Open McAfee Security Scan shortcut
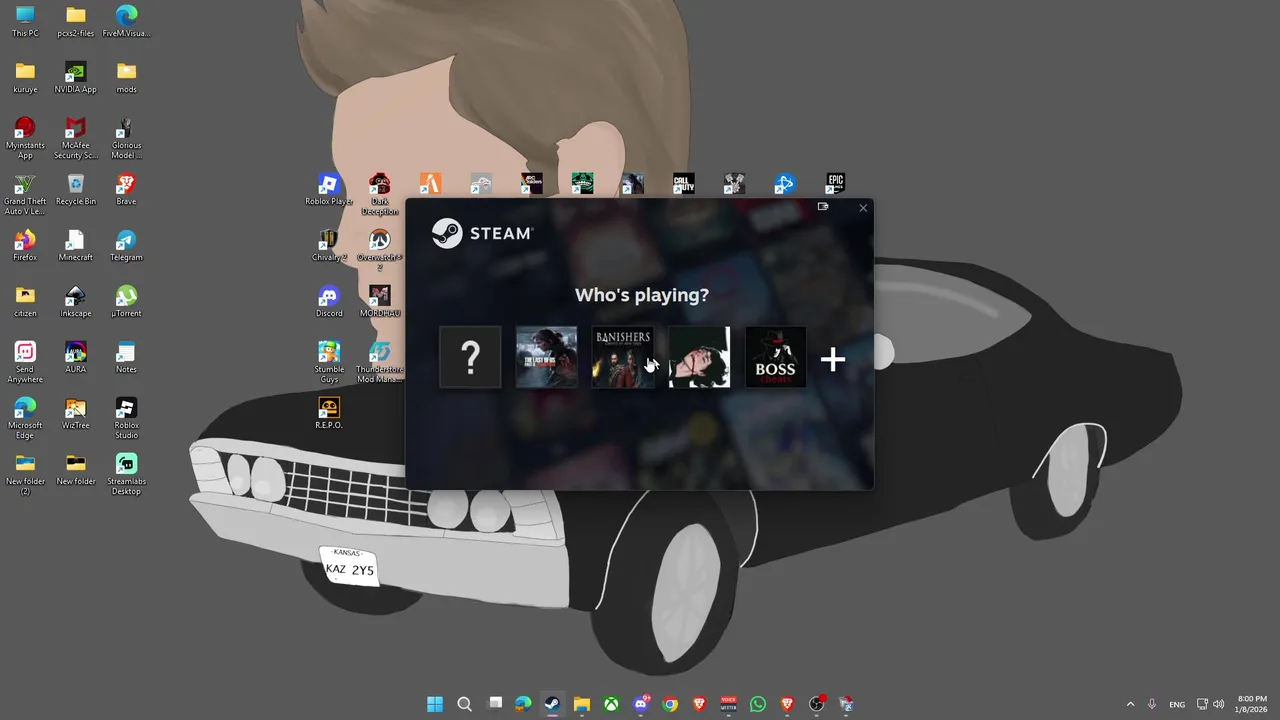 (76, 138)
